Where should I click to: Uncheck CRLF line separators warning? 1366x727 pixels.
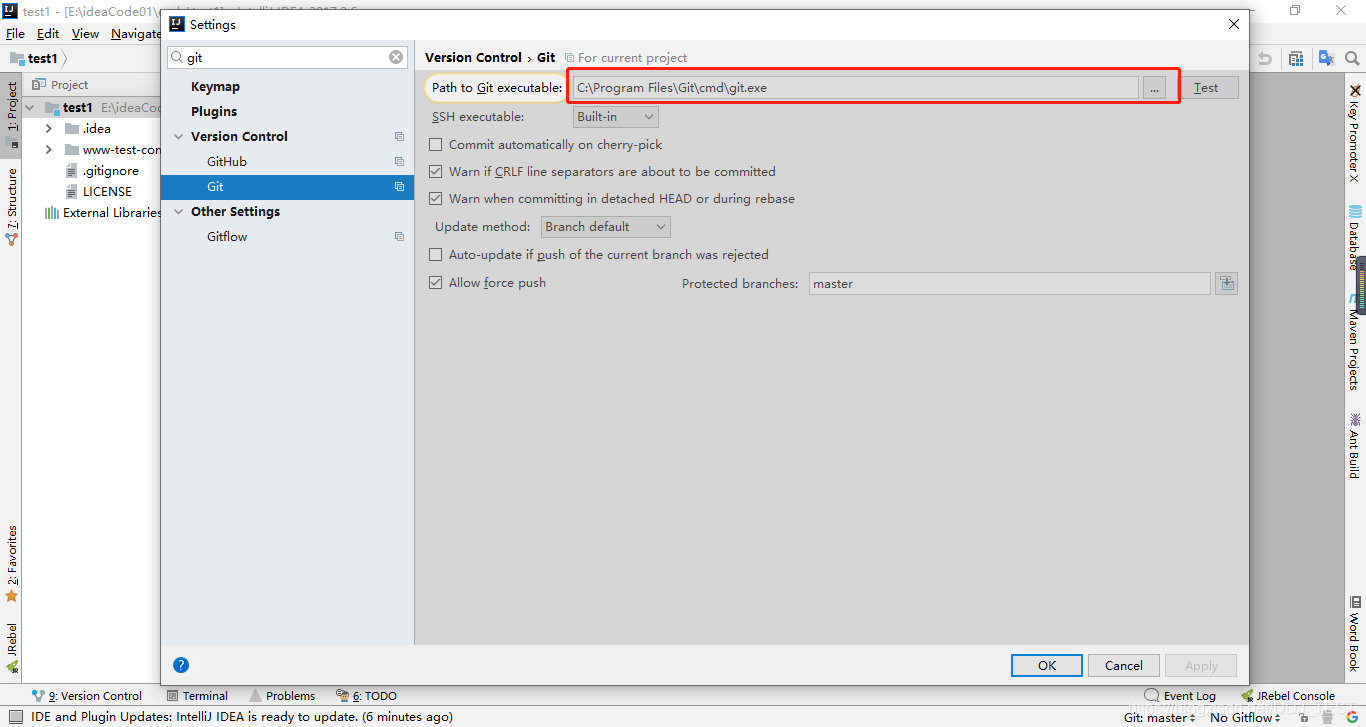click(x=435, y=172)
